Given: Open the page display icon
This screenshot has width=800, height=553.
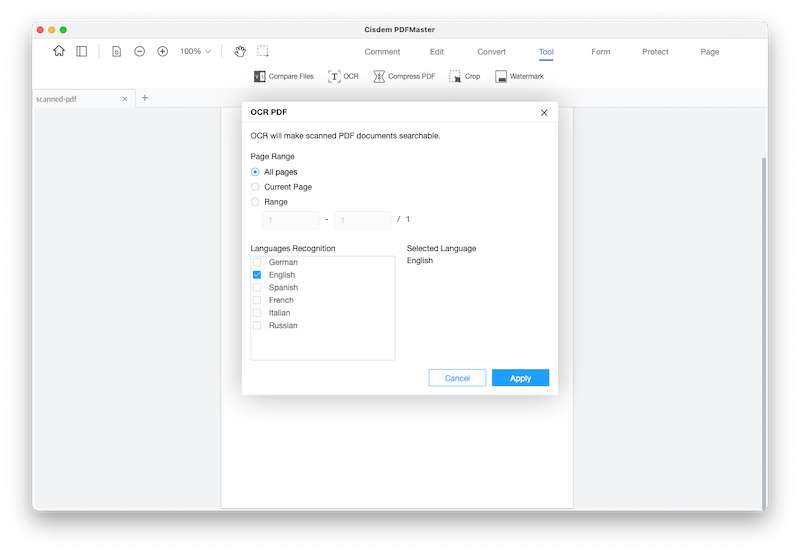Looking at the screenshot, I should click(x=116, y=52).
